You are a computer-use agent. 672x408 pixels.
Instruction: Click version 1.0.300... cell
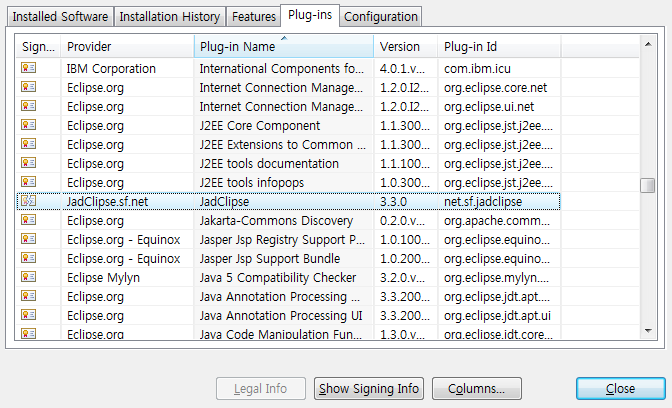coord(405,183)
